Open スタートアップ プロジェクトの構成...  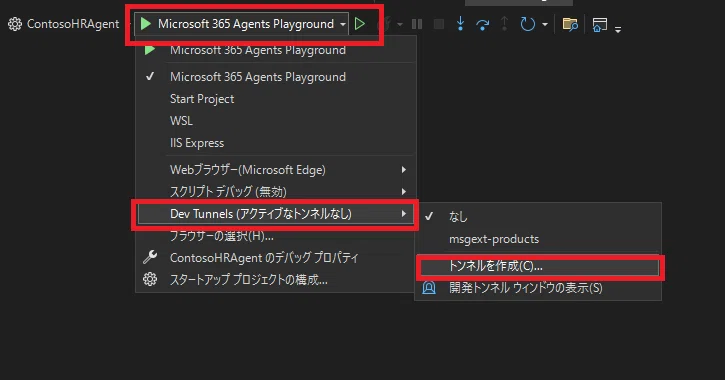pos(276,280)
